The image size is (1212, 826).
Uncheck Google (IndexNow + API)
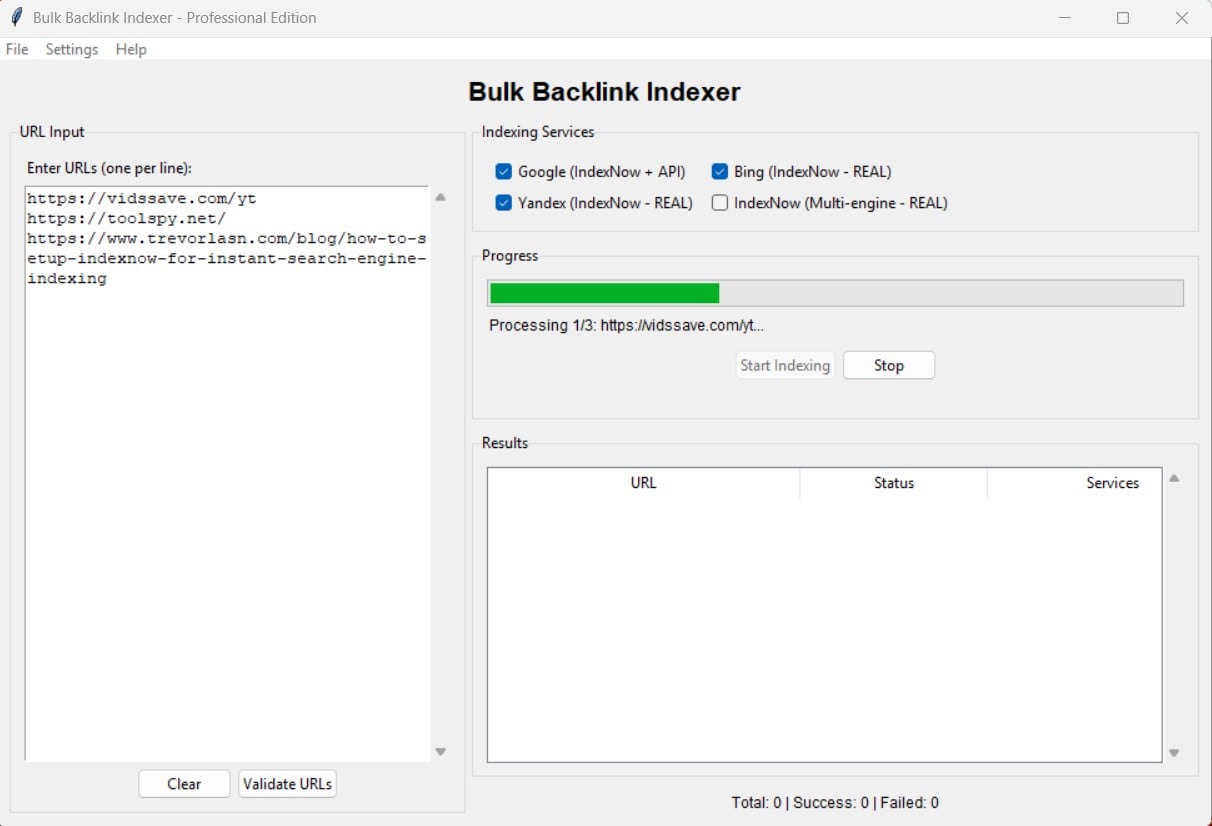503,171
